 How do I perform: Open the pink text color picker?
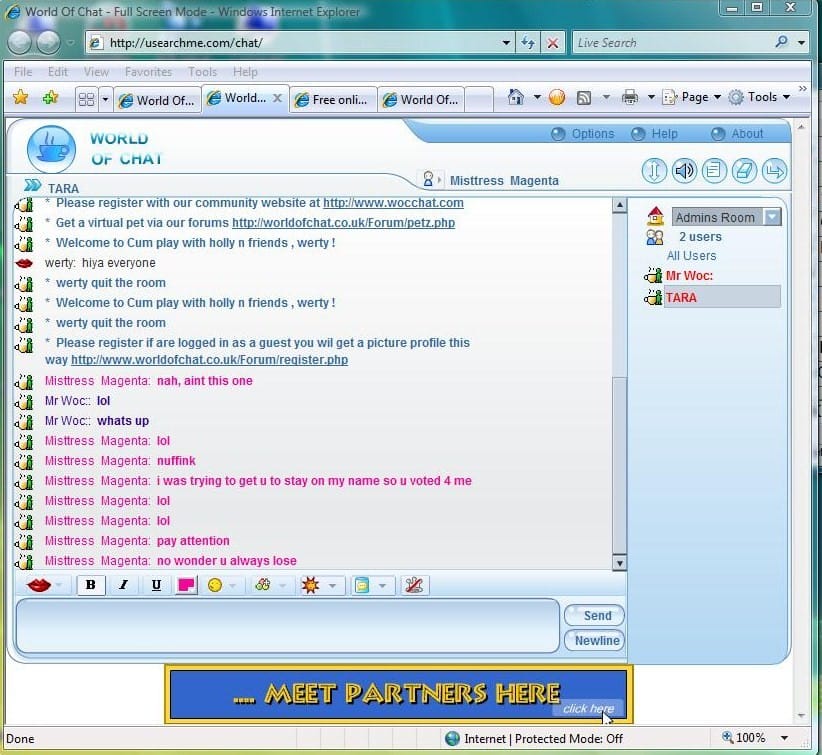pyautogui.click(x=186, y=585)
